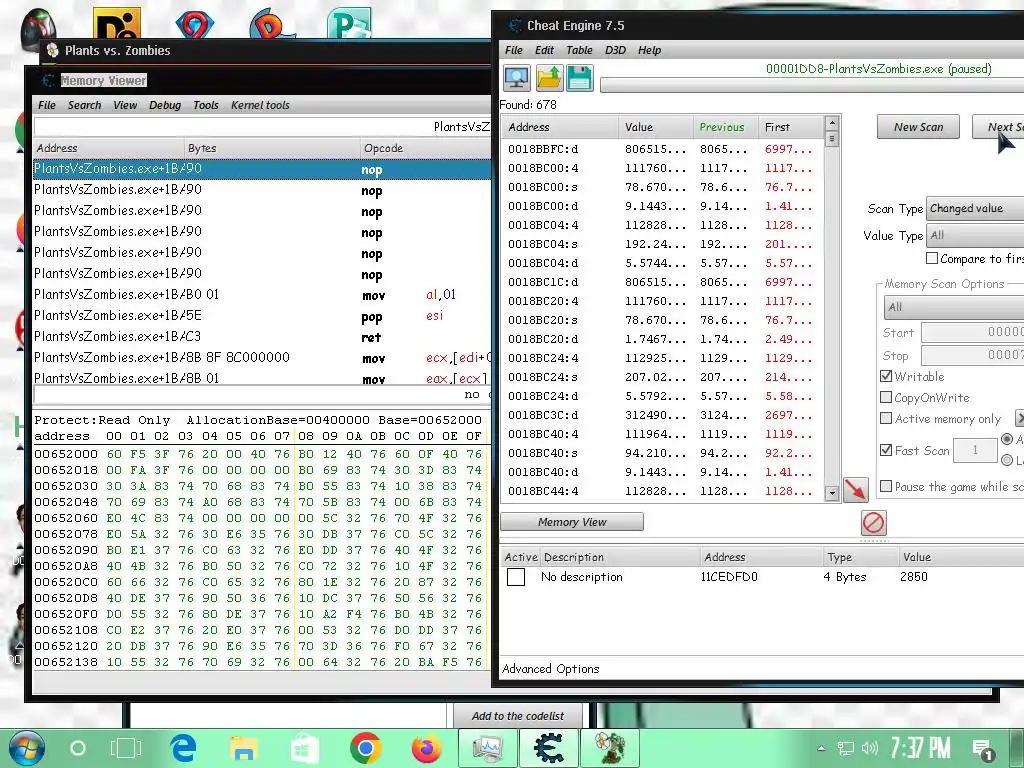Viewport: 1024px width, 768px height.
Task: Open Memory Viewer Search menu
Action: (84, 105)
